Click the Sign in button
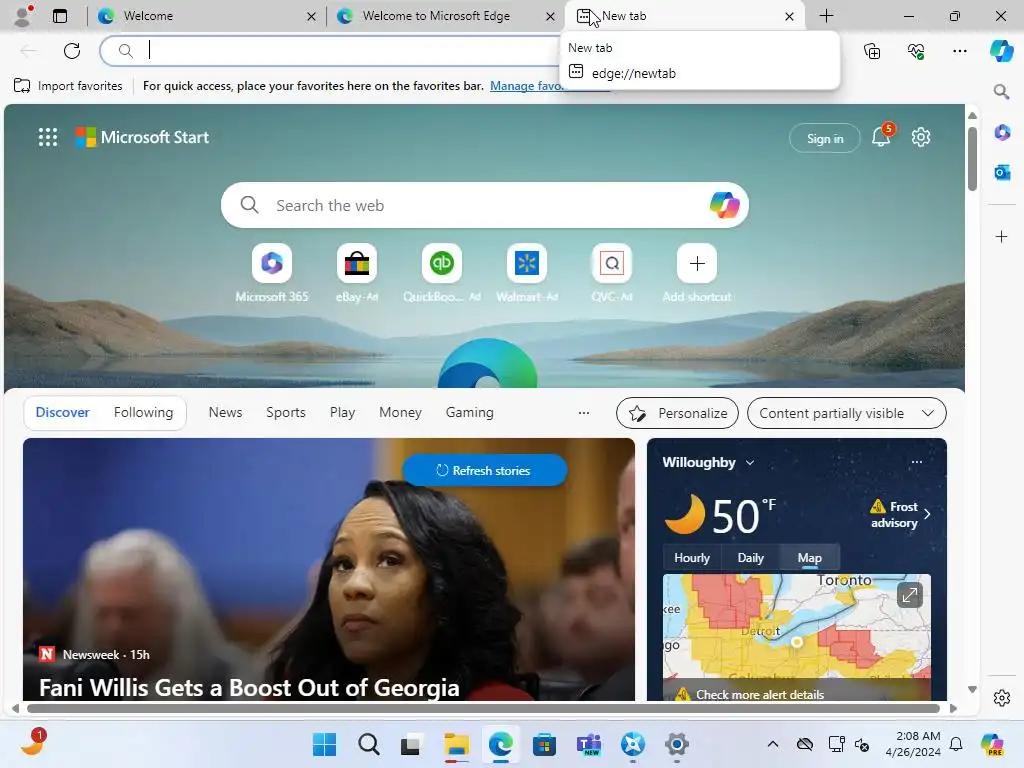Screen dimensions: 1024x768 pyautogui.click(x=825, y=138)
